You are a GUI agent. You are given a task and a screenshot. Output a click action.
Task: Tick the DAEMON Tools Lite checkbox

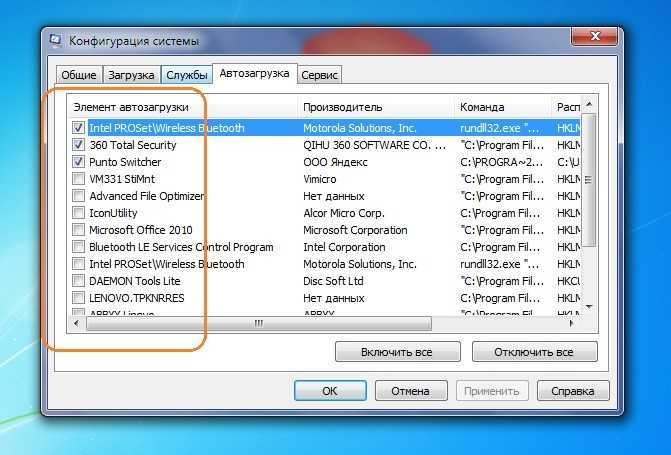tap(78, 281)
